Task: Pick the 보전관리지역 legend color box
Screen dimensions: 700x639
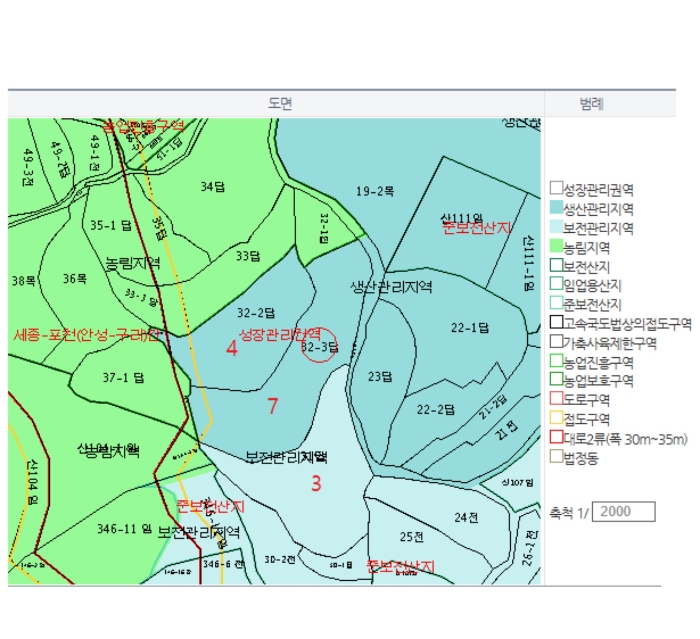Action: (x=556, y=226)
